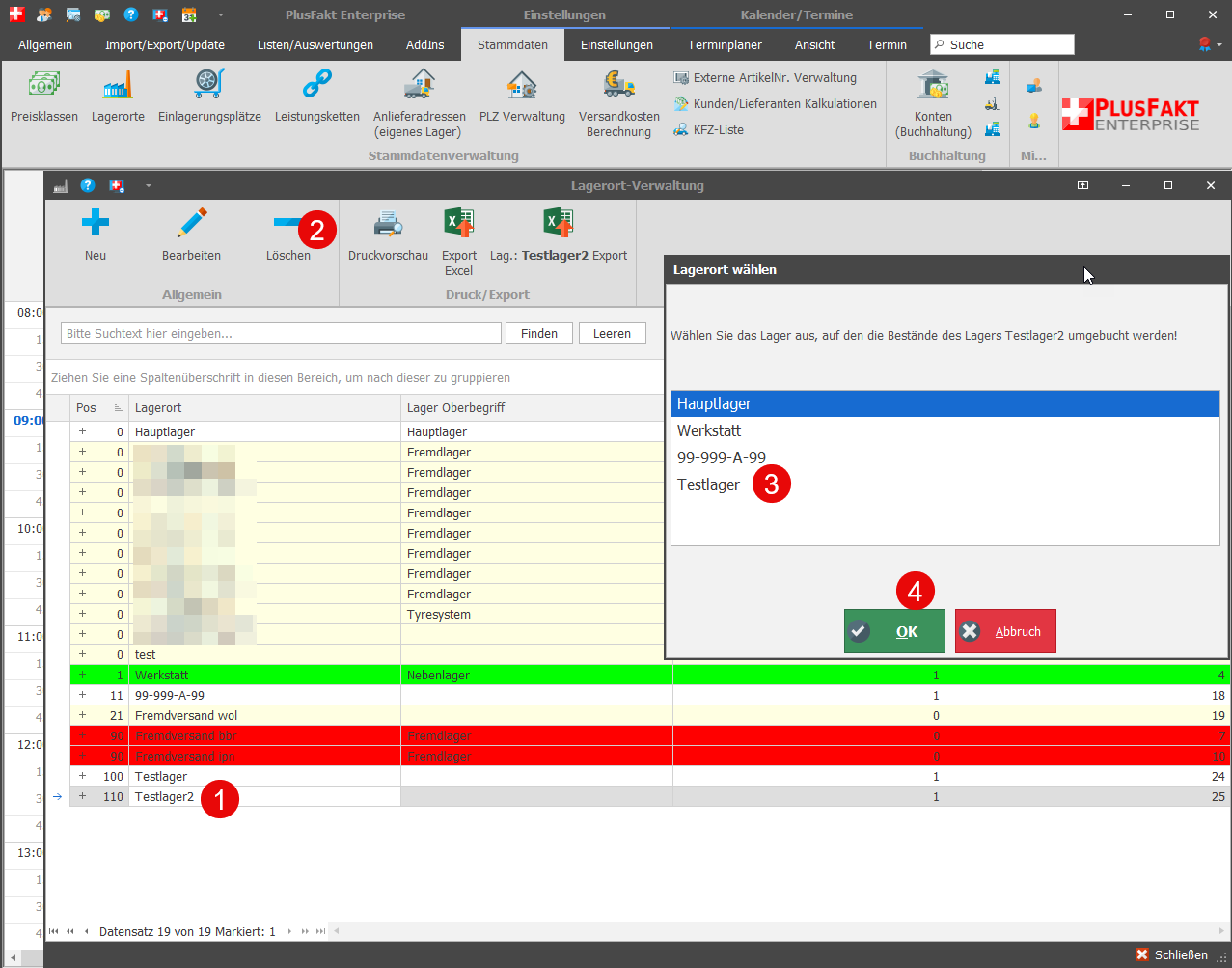The image size is (1232, 968).
Task: Select Werkstatt in the Lagerort wählen list
Action: 945,430
